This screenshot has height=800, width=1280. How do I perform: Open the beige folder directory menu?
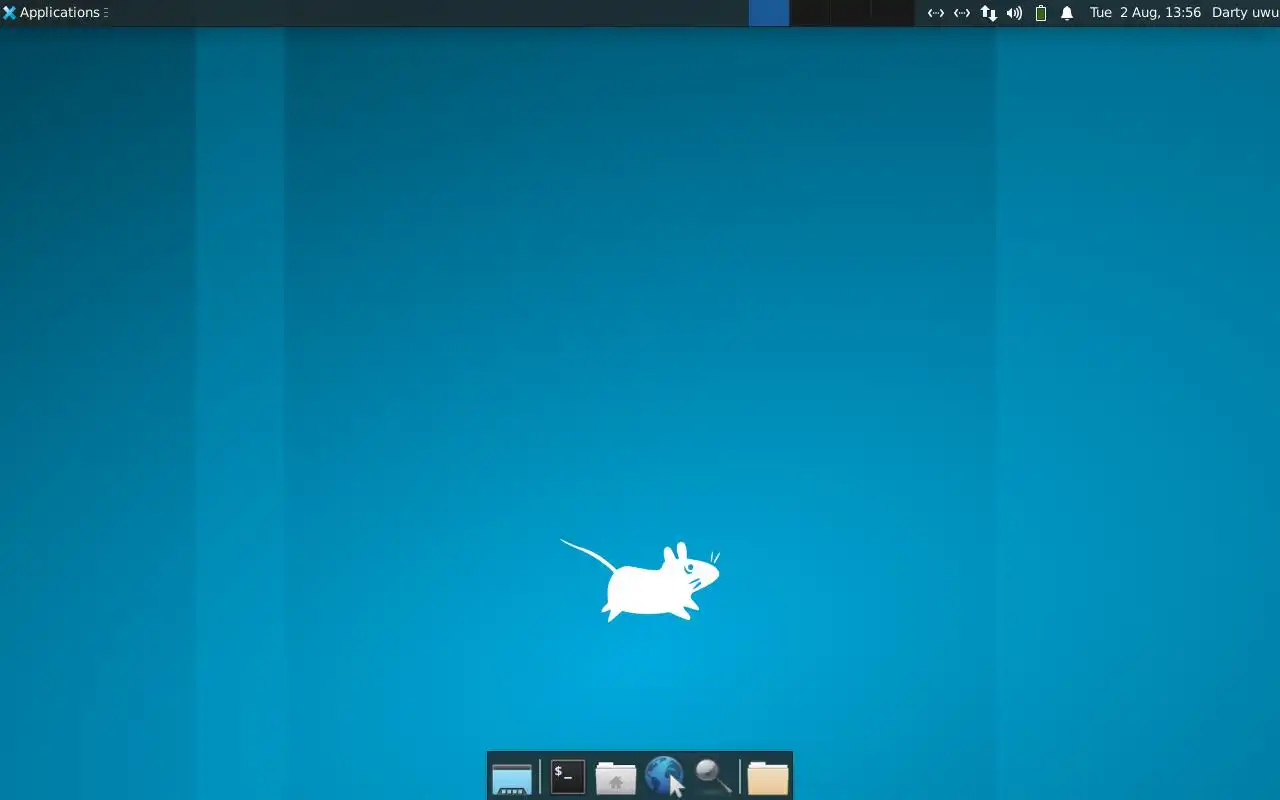[768, 777]
